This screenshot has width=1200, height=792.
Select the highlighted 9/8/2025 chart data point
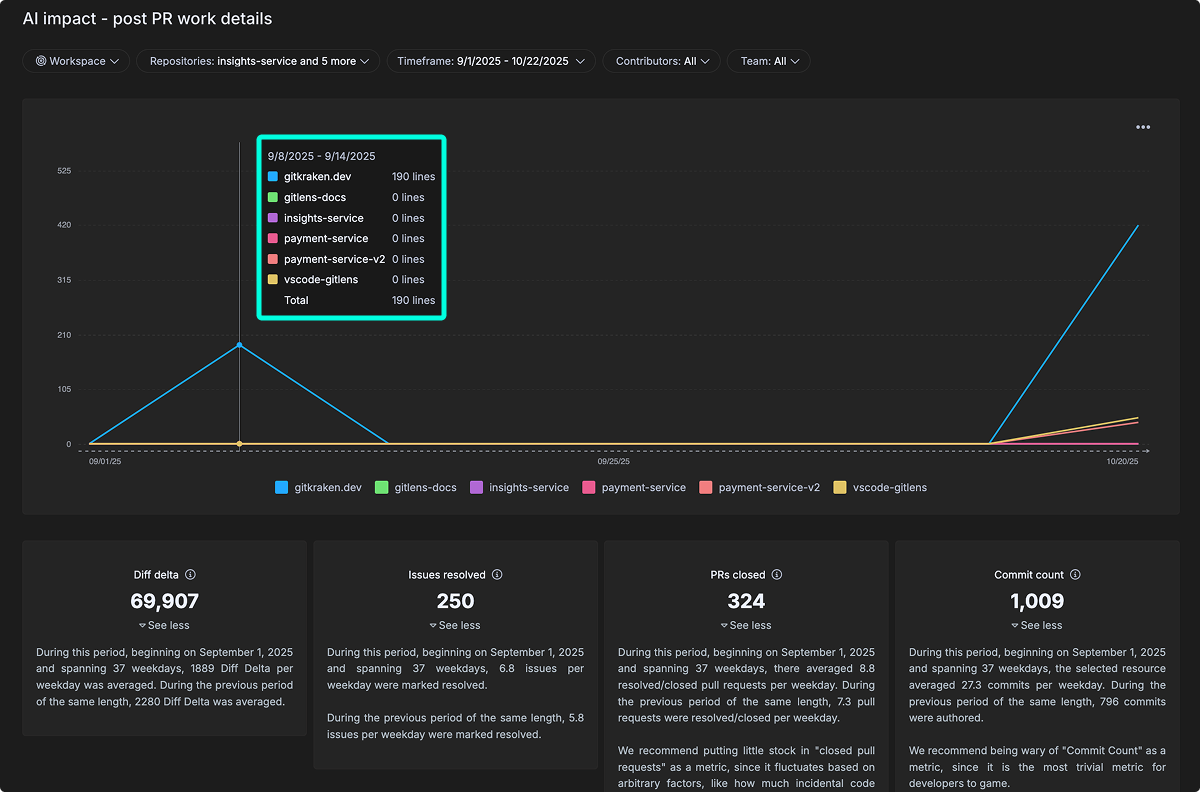[x=239, y=345]
